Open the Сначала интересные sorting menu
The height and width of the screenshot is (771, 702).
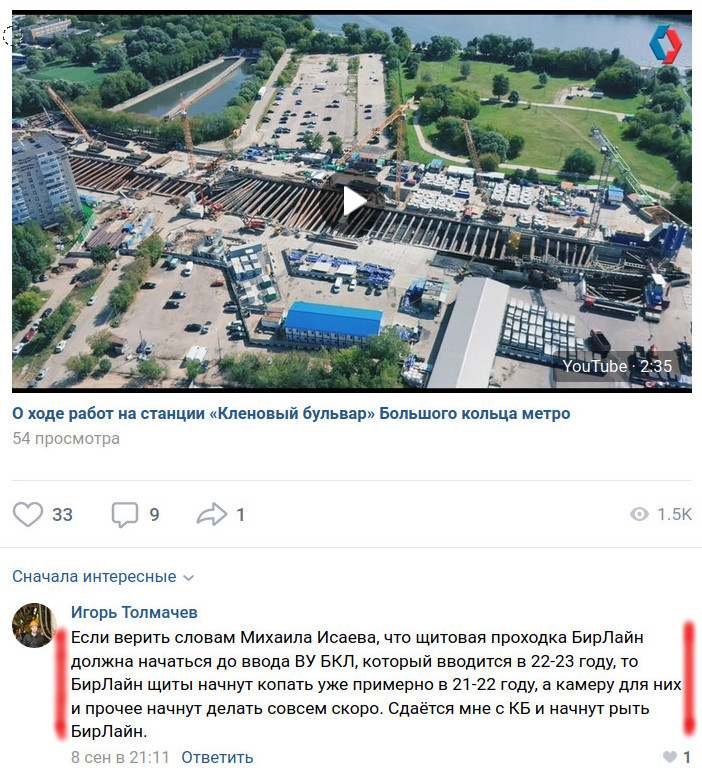[x=103, y=576]
